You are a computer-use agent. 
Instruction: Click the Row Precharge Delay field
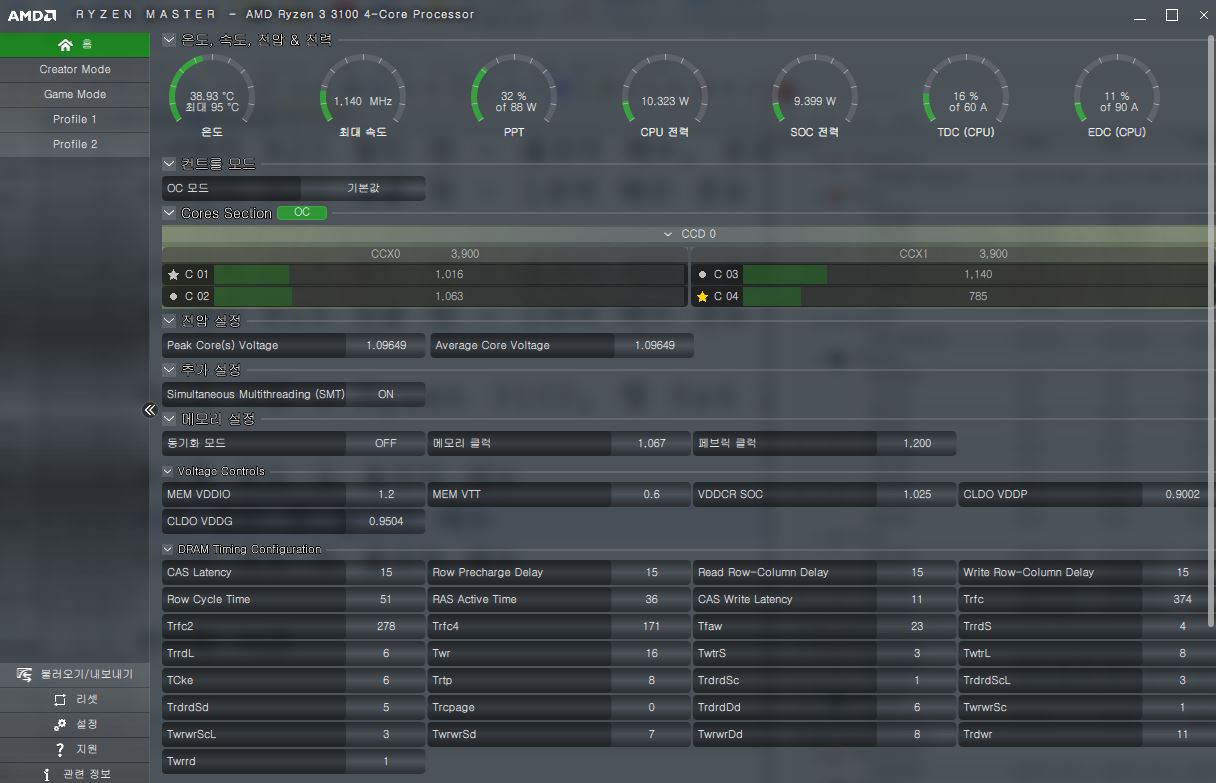coord(559,572)
